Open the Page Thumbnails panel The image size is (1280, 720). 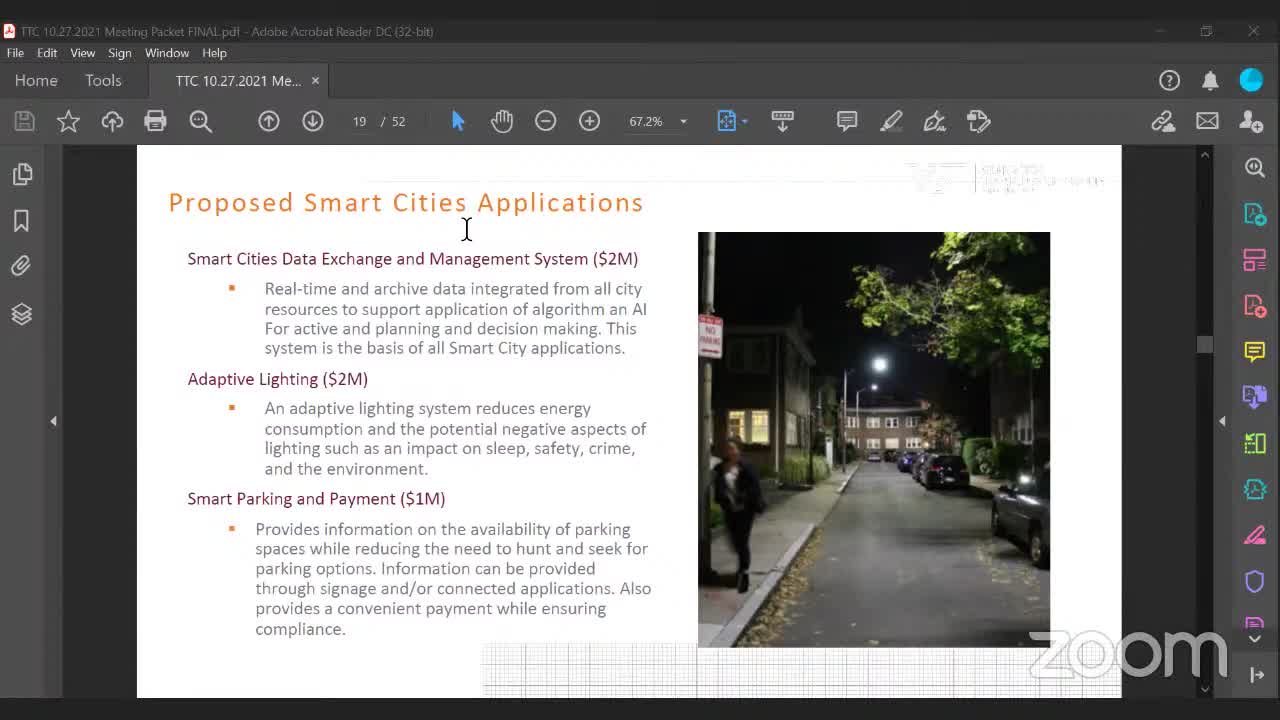[x=22, y=174]
